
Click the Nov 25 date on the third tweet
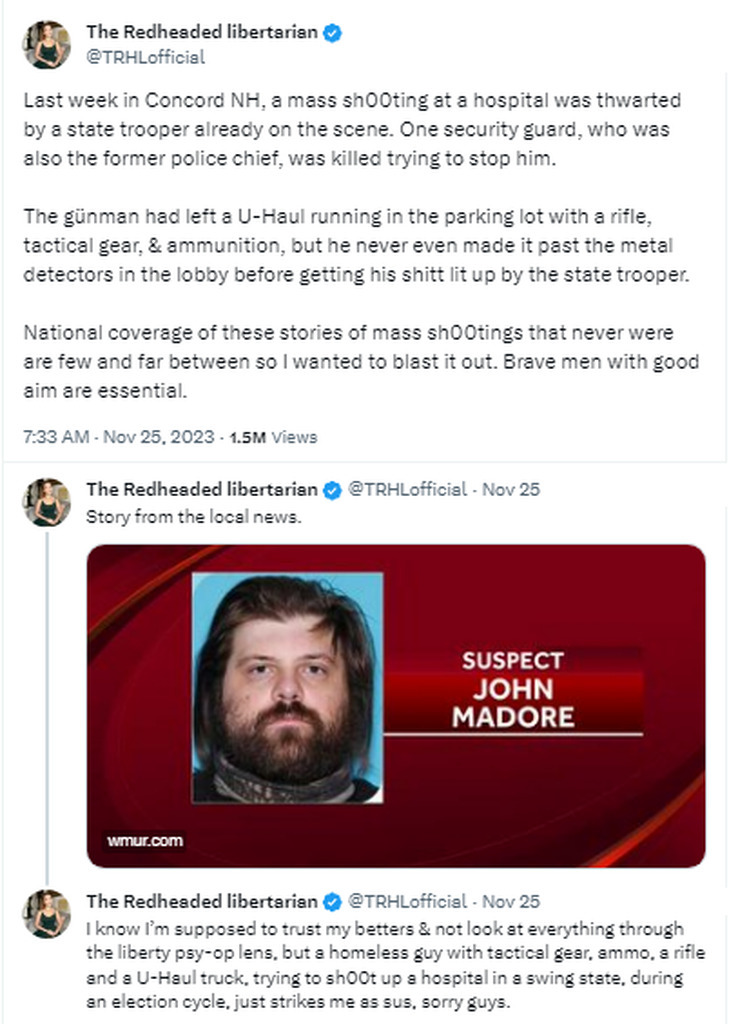click(511, 901)
